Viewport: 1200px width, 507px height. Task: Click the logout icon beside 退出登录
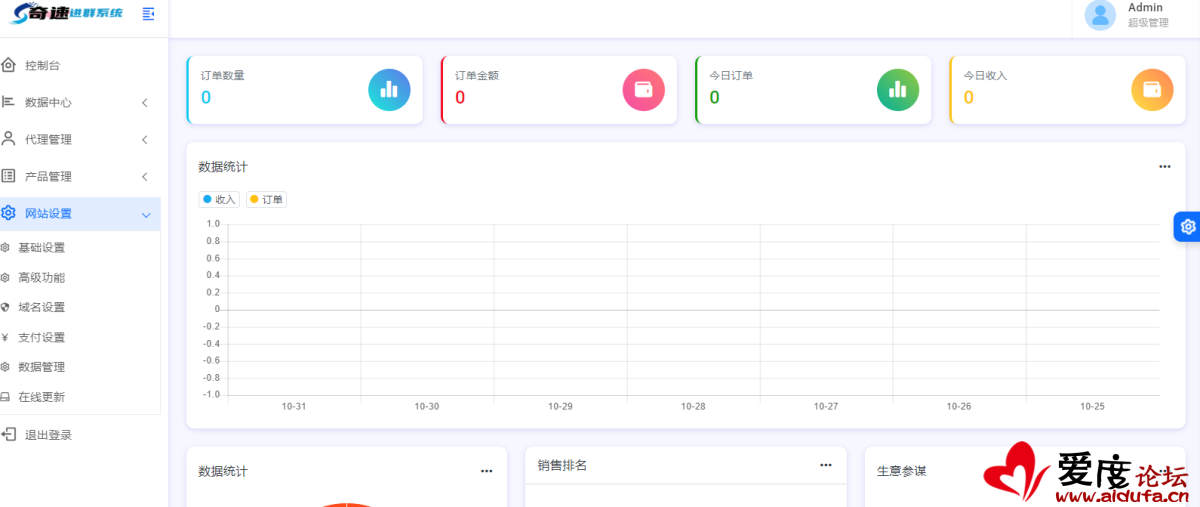[x=8, y=435]
